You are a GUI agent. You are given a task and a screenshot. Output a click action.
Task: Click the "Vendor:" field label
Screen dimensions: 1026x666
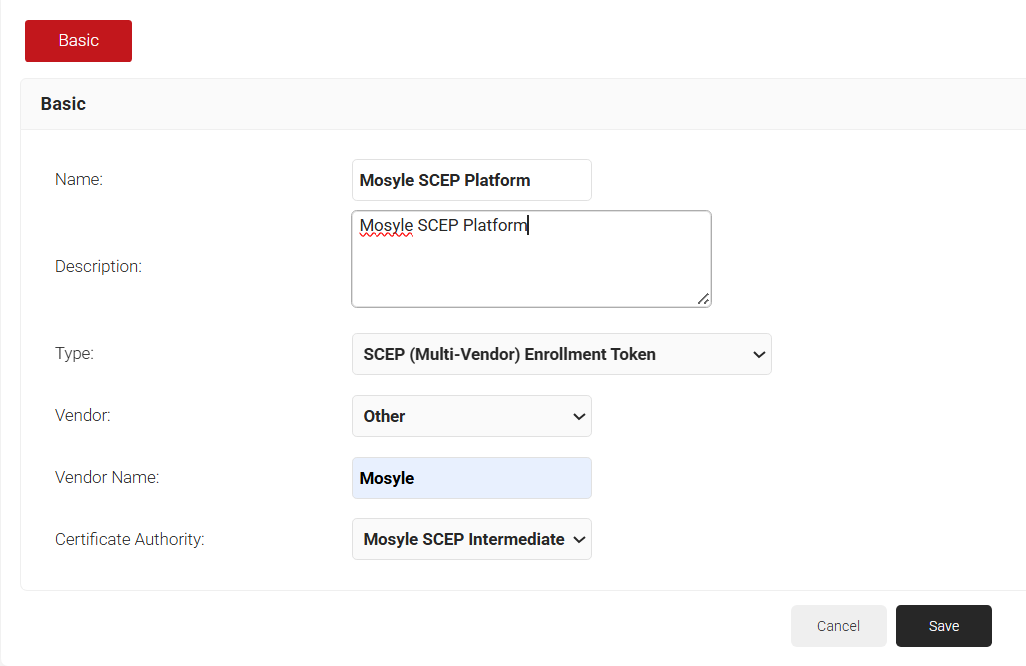click(x=82, y=416)
